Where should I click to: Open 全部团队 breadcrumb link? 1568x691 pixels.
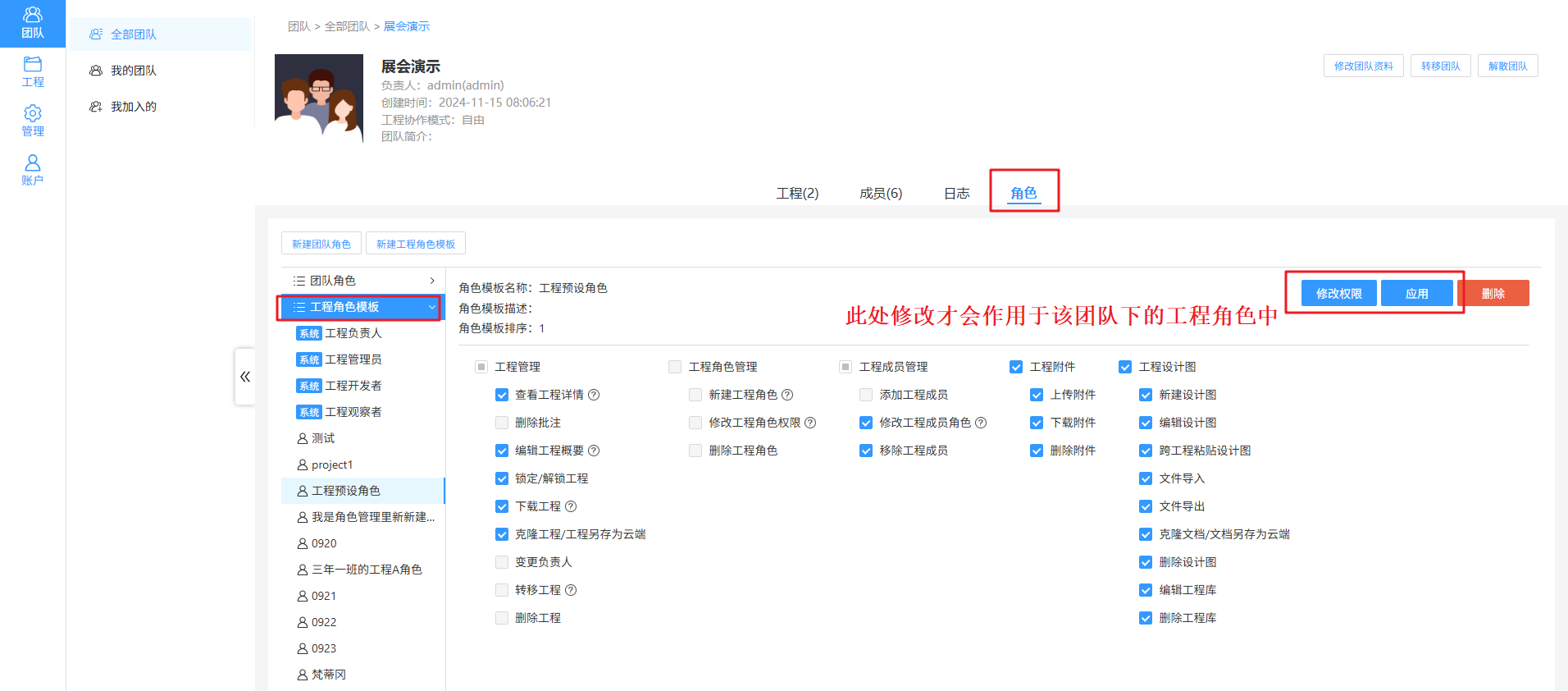[x=347, y=26]
